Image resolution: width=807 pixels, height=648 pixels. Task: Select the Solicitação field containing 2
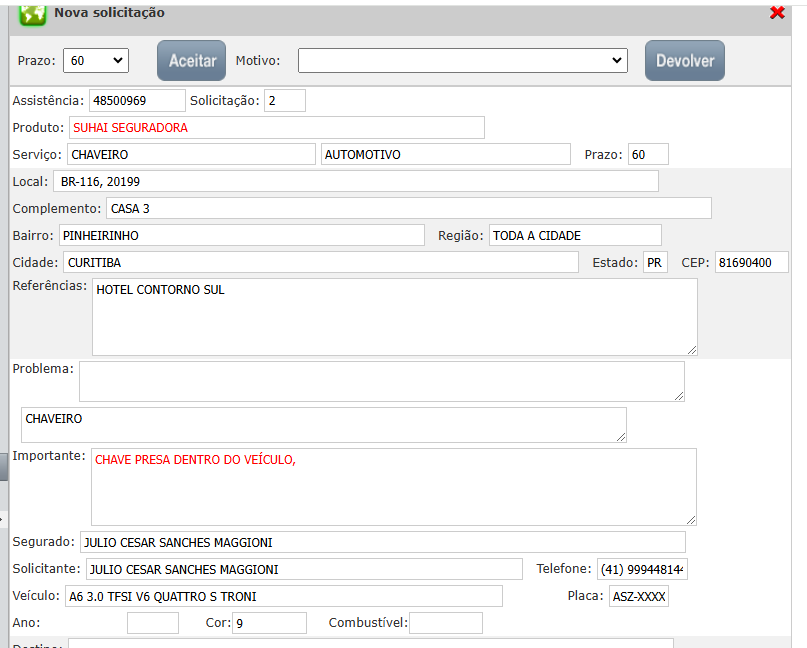tap(285, 100)
